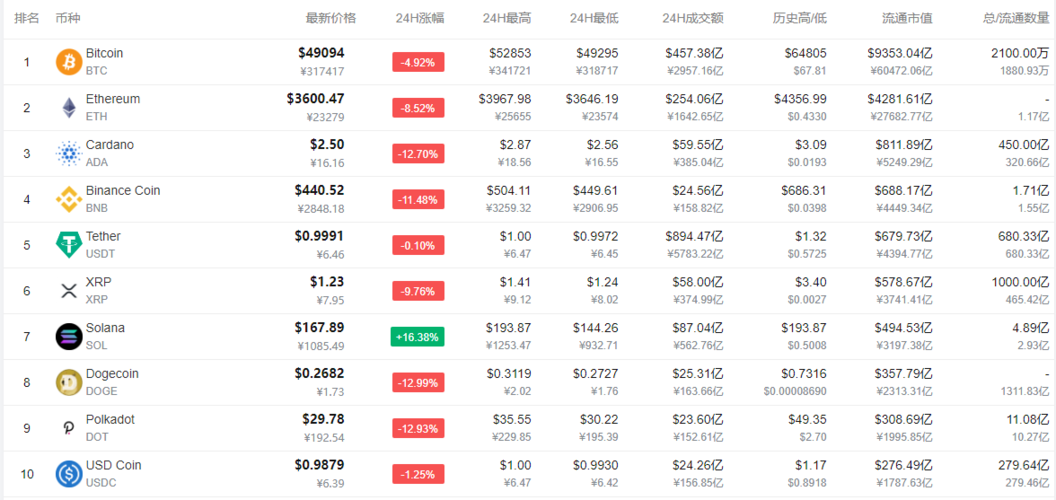Click the Ethereum diamond logo icon

[x=69, y=108]
